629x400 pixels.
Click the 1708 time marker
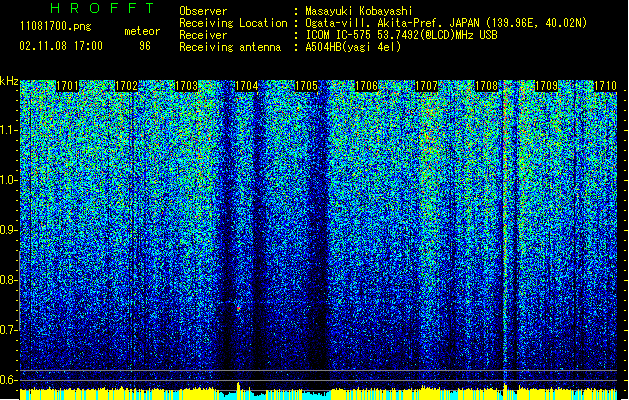coord(486,86)
